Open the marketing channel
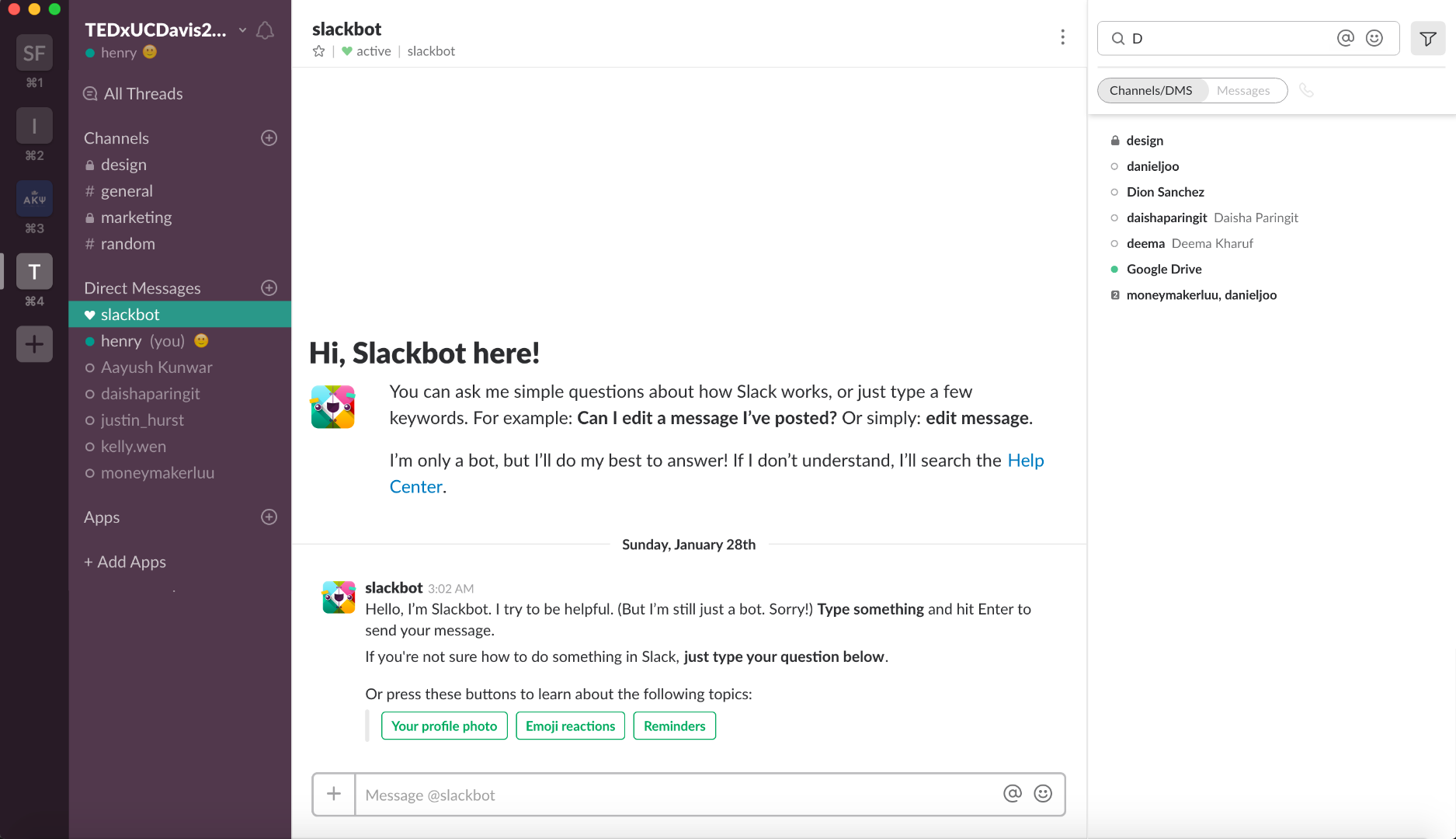The height and width of the screenshot is (839, 1456). point(136,218)
